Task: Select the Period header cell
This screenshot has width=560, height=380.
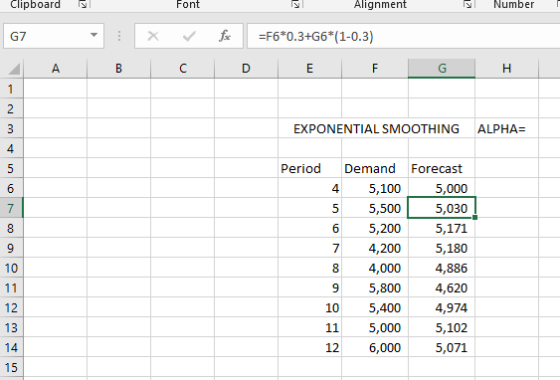Action: (x=310, y=168)
